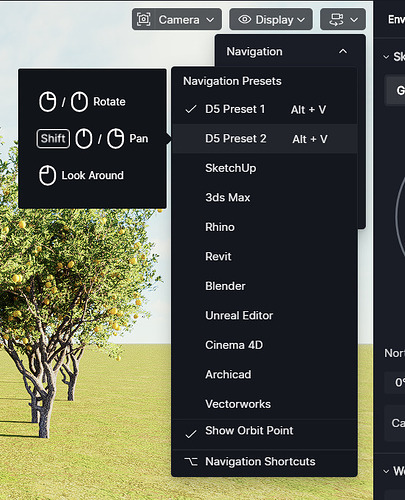Open dropdown arrow beside camera sync icon
Viewport: 405px width, 500px height.
click(354, 20)
